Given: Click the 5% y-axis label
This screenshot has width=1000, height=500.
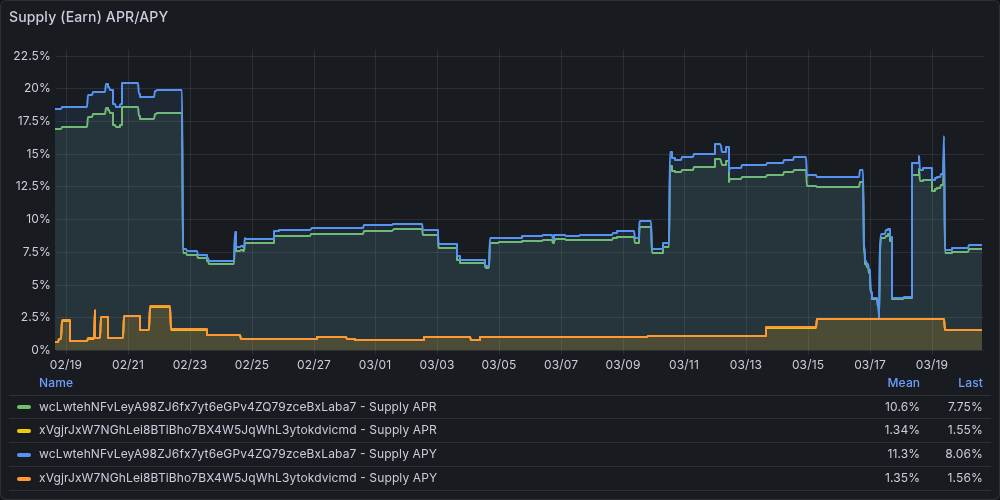Looking at the screenshot, I should [41, 284].
